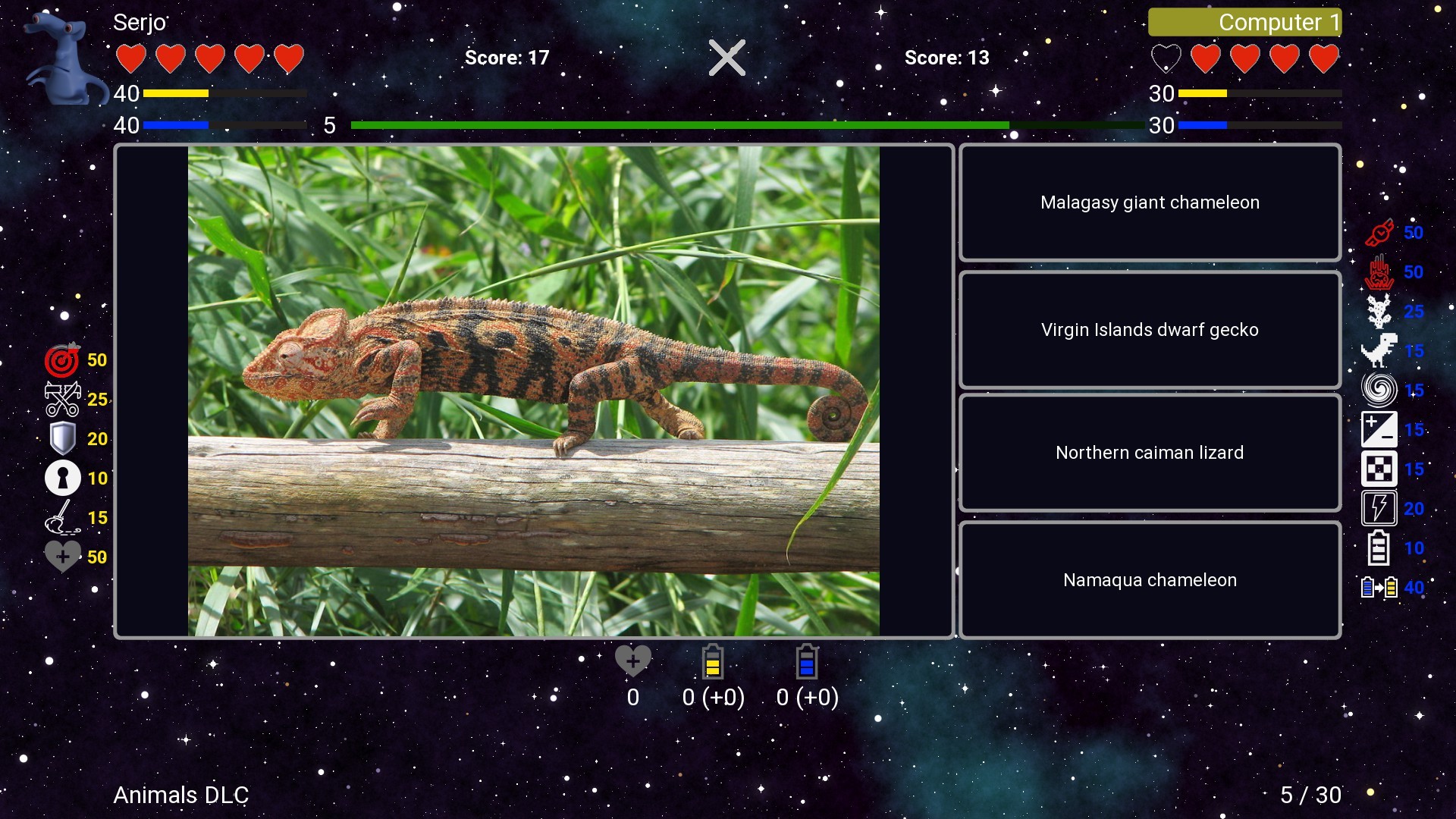The width and height of the screenshot is (1456, 819).
Task: Select Virgin Islands dwarf gecko answer
Action: pyautogui.click(x=1149, y=329)
